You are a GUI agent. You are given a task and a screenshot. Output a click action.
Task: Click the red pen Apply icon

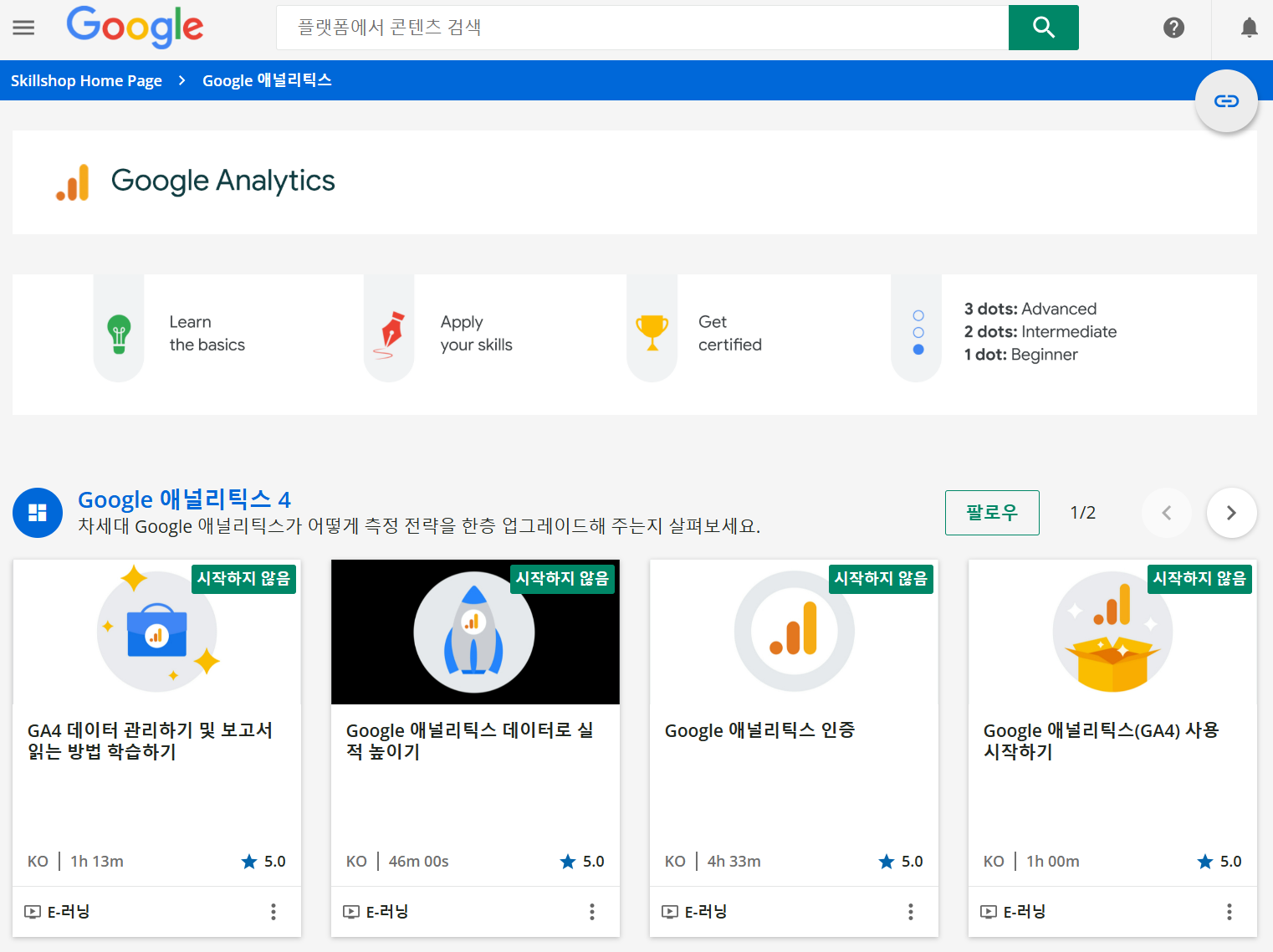[390, 334]
